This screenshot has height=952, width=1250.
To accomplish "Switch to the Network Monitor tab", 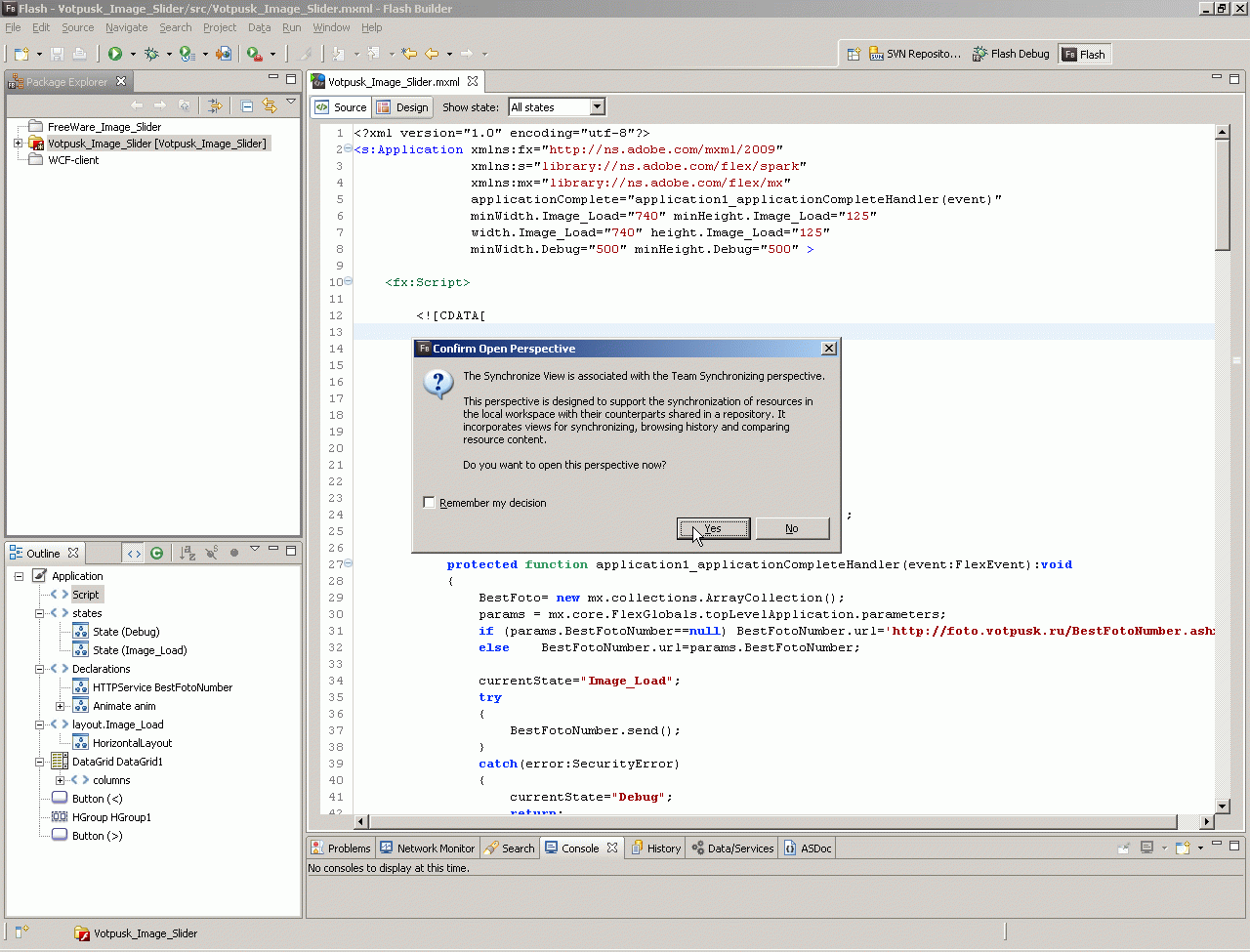I will (x=427, y=849).
